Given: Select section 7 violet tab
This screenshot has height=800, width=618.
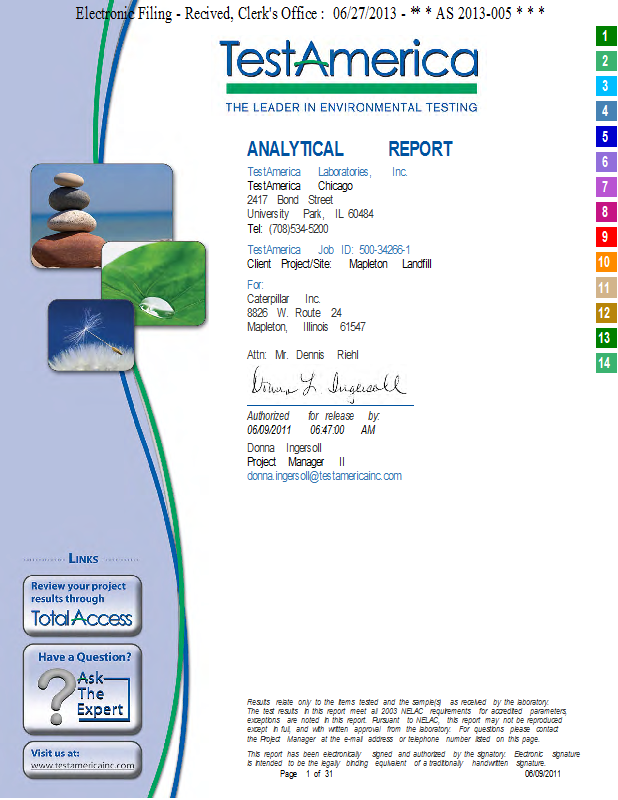Looking at the screenshot, I should tap(606, 187).
